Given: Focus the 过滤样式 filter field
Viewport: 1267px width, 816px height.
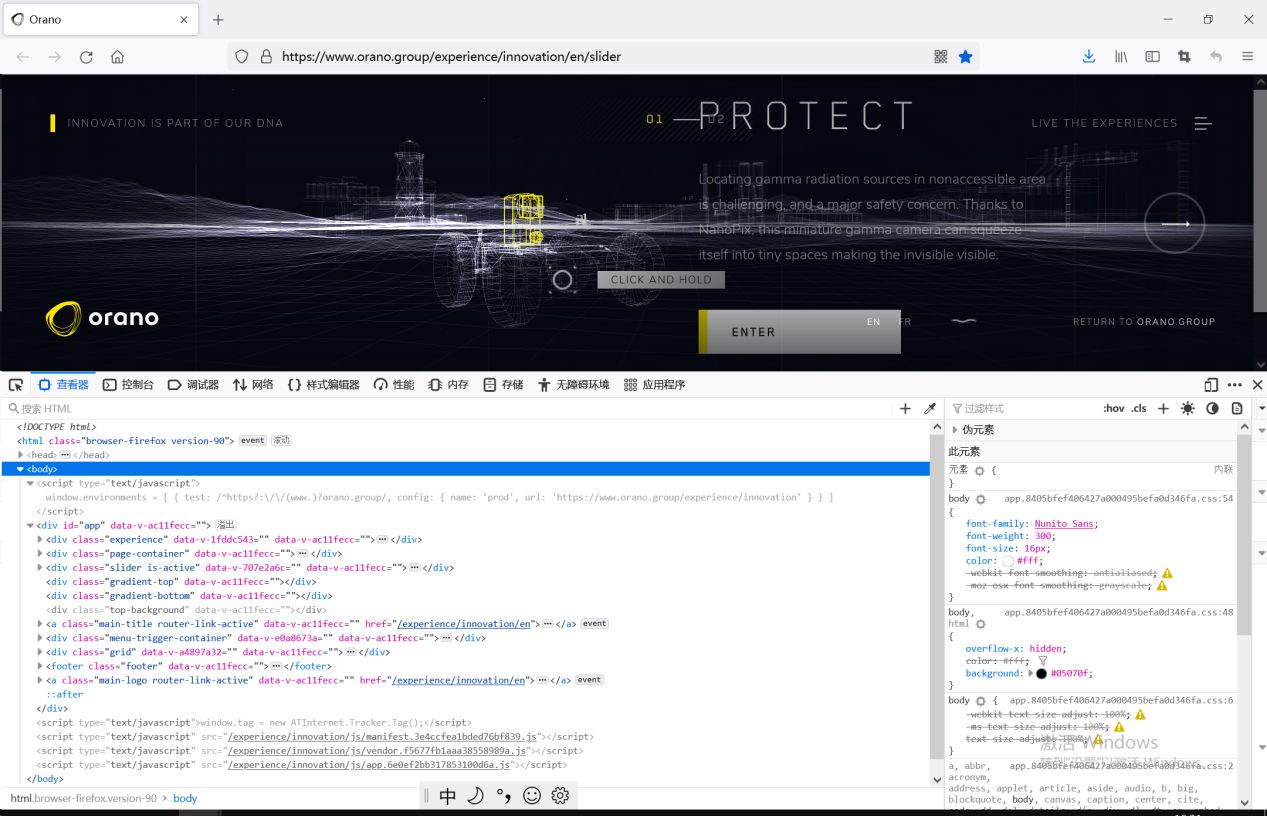Looking at the screenshot, I should tap(1020, 408).
